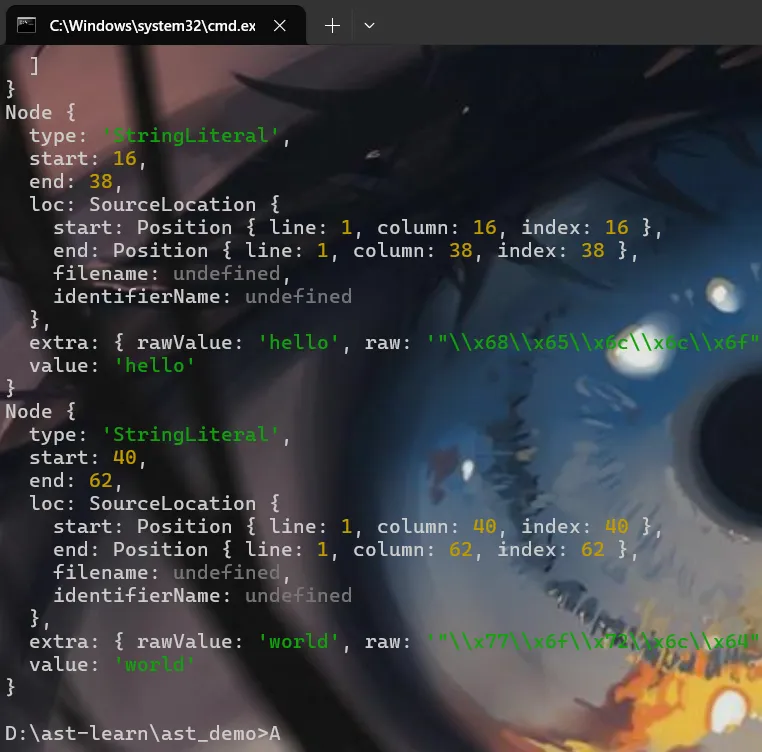Click the 'end: 38' line

pos(75,182)
